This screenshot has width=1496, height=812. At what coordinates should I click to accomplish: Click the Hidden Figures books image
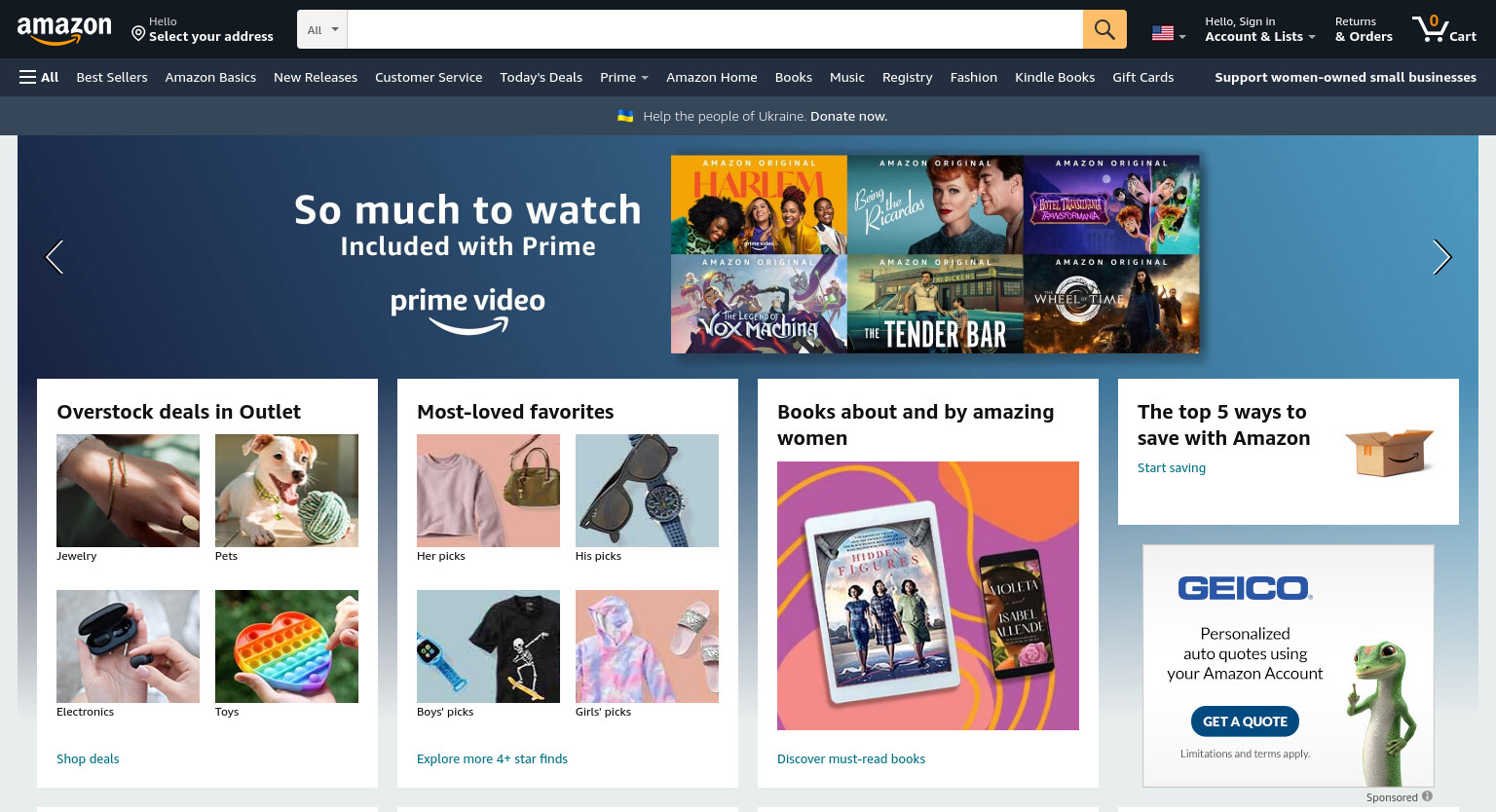point(928,596)
